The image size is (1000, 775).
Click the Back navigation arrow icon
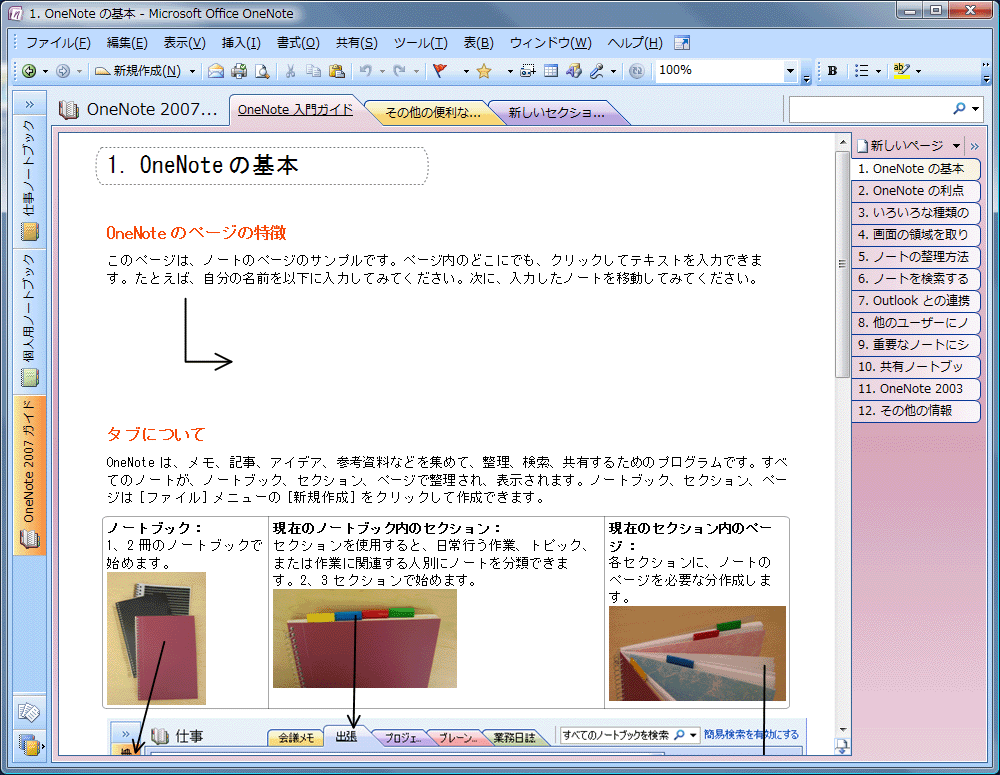pyautogui.click(x=29, y=71)
